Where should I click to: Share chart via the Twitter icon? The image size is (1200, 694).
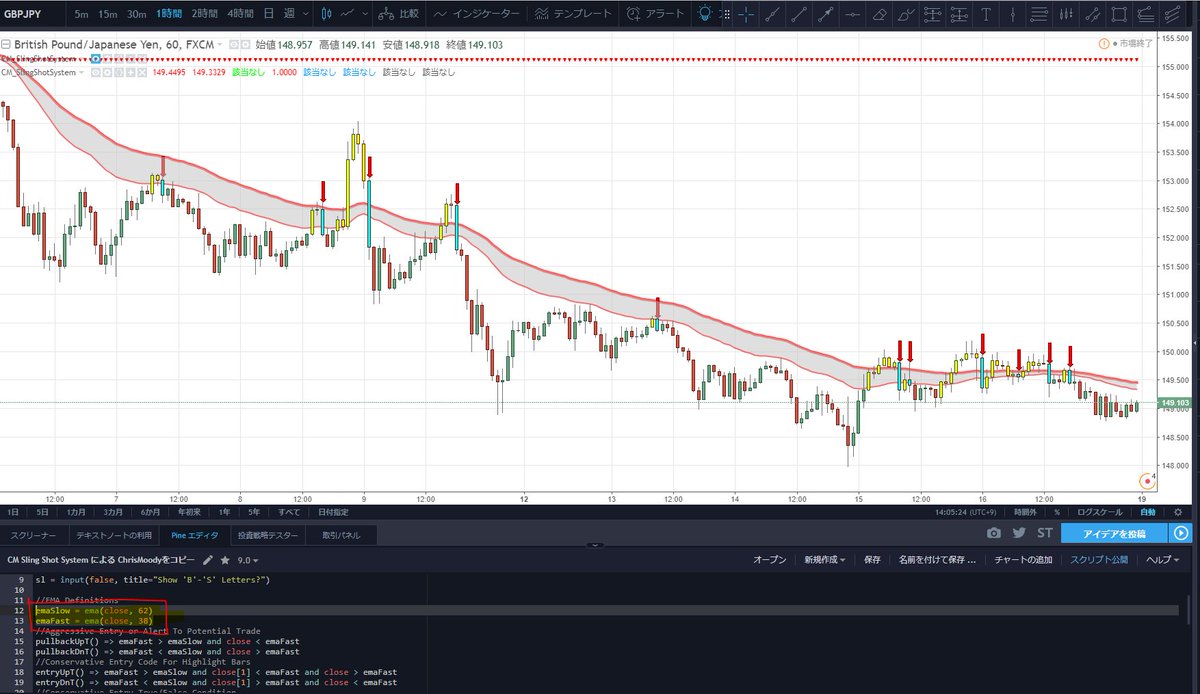pos(1019,533)
